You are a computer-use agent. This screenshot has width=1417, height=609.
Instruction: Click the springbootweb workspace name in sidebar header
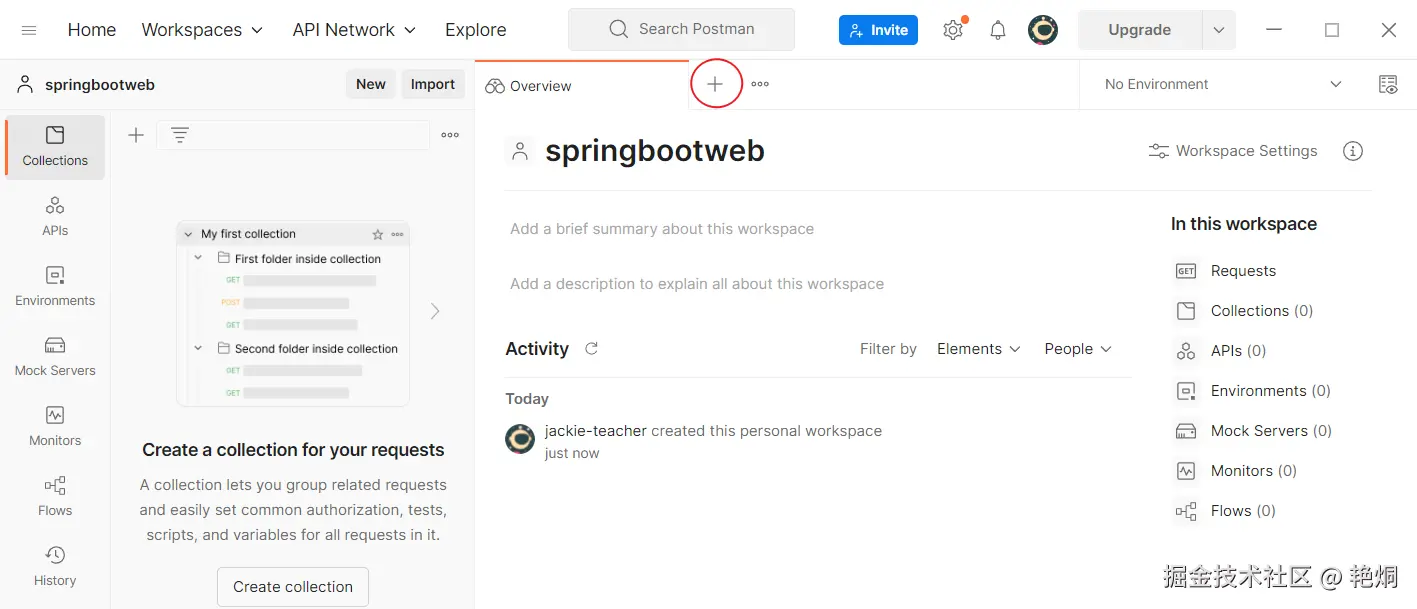(99, 85)
